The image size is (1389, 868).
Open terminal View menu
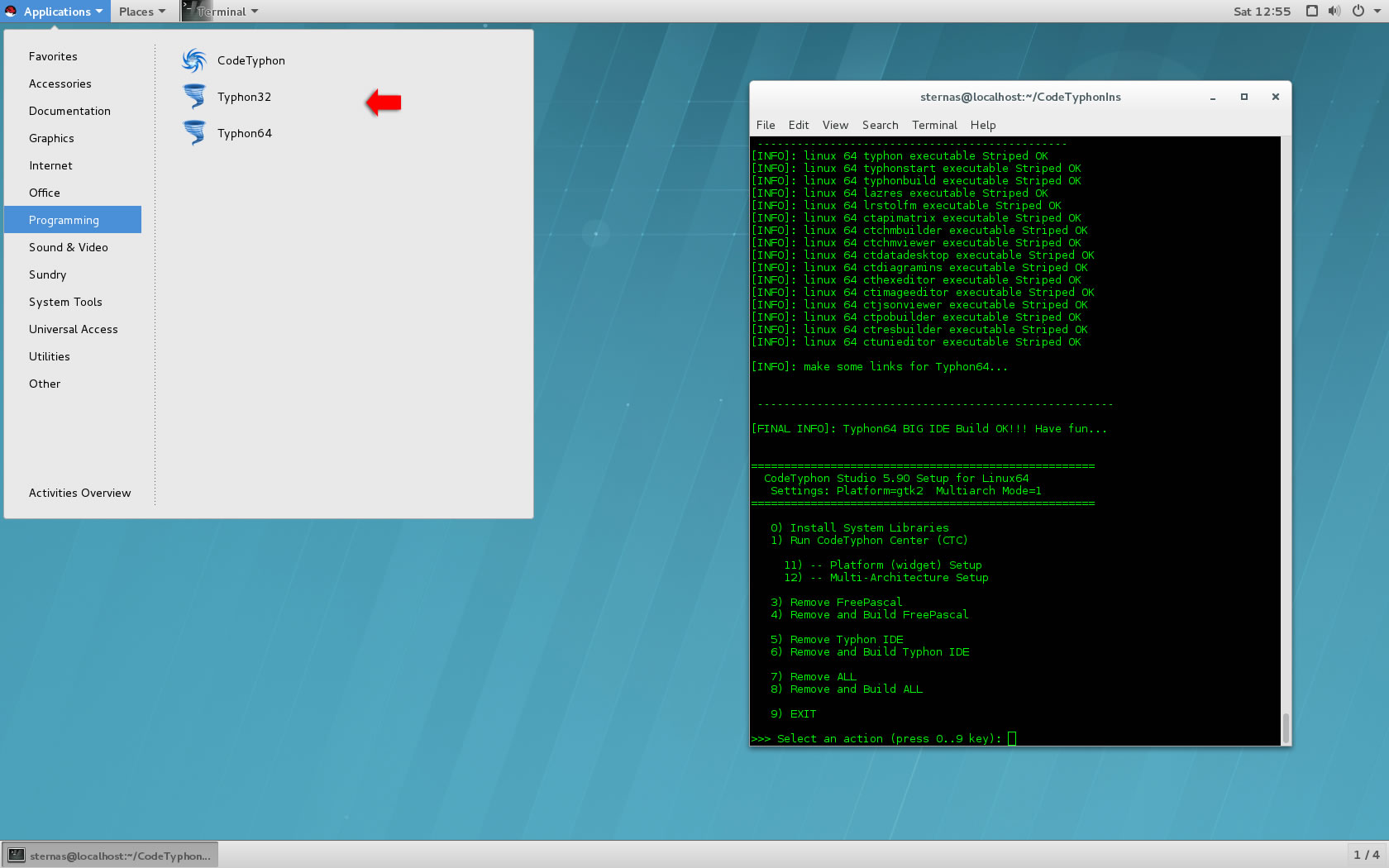pos(835,125)
